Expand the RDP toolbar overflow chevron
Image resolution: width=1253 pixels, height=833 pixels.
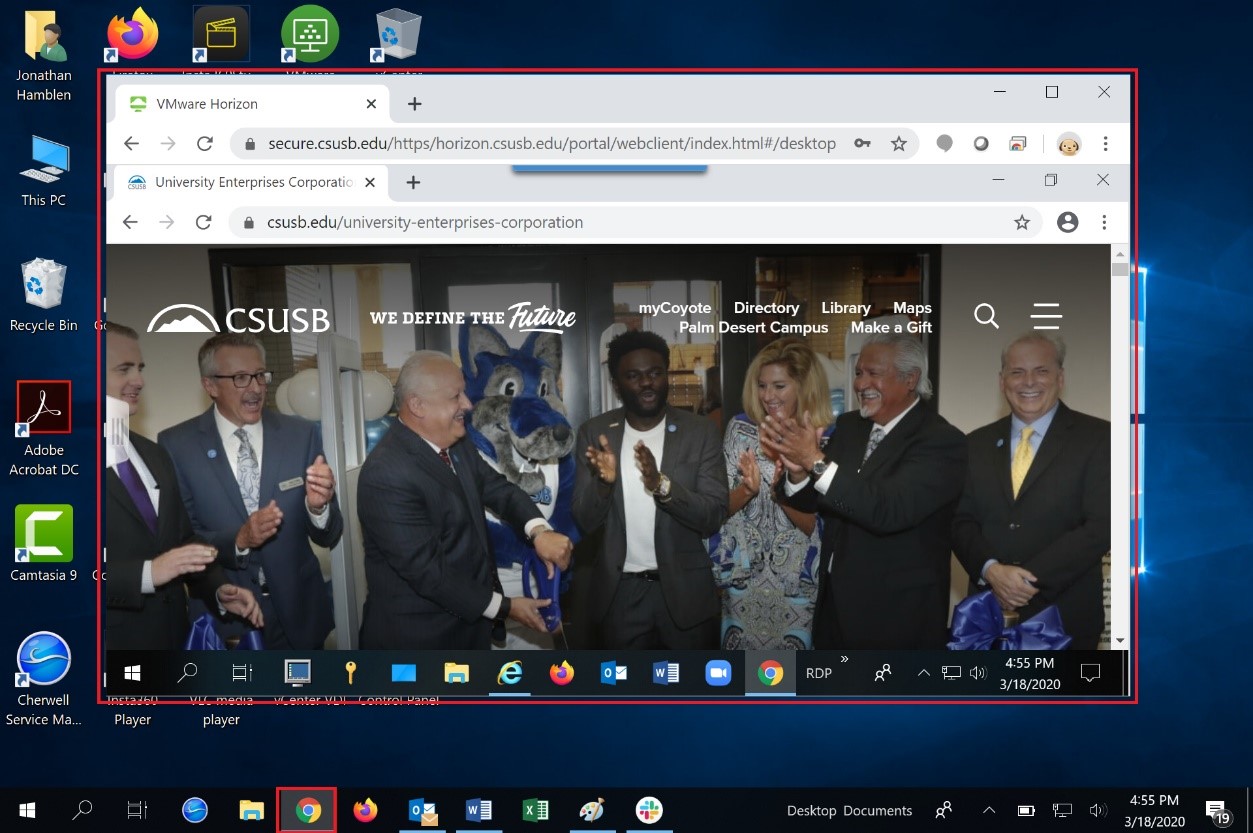pyautogui.click(x=844, y=660)
